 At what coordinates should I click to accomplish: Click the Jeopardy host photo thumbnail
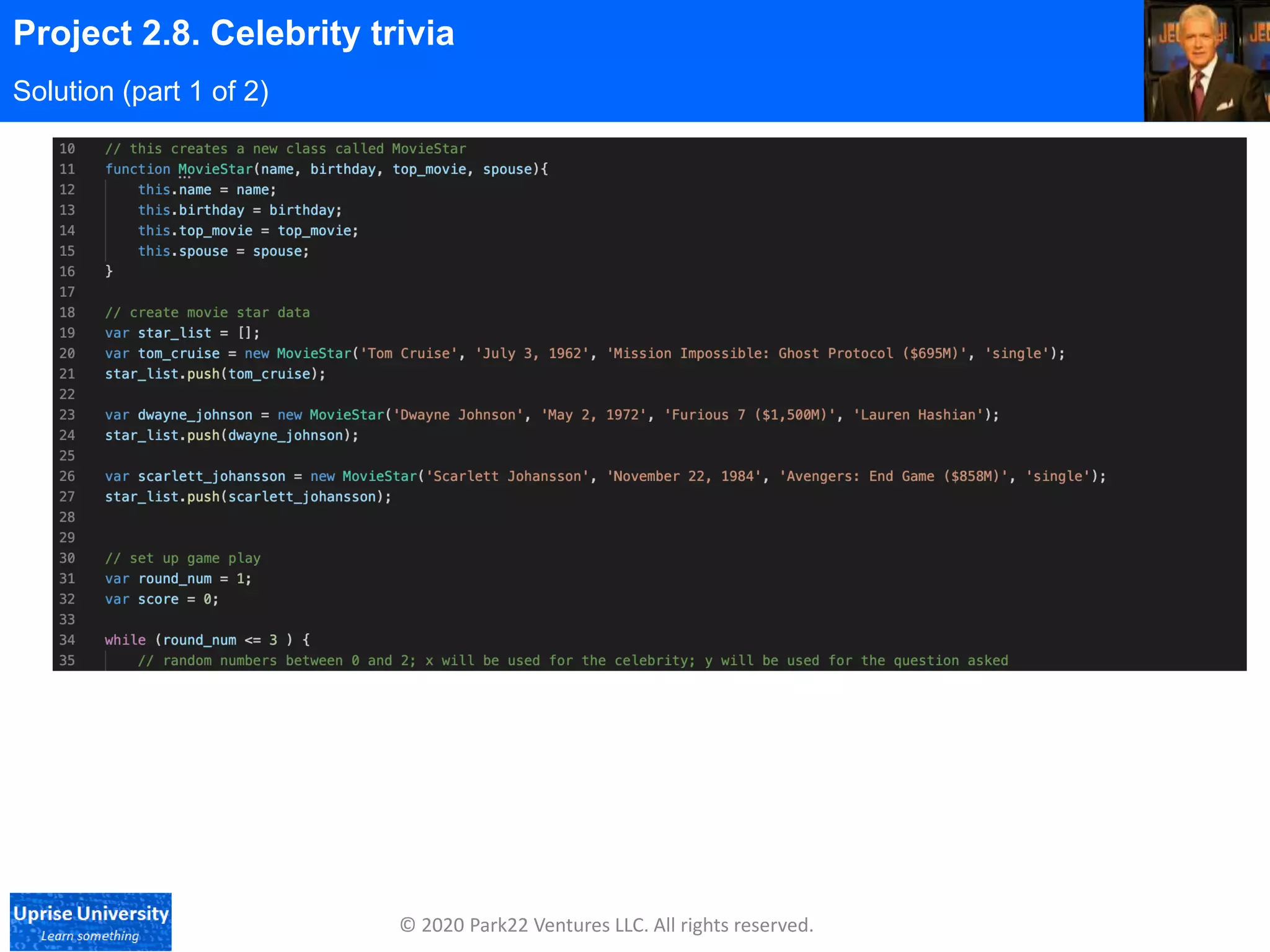pos(1206,61)
